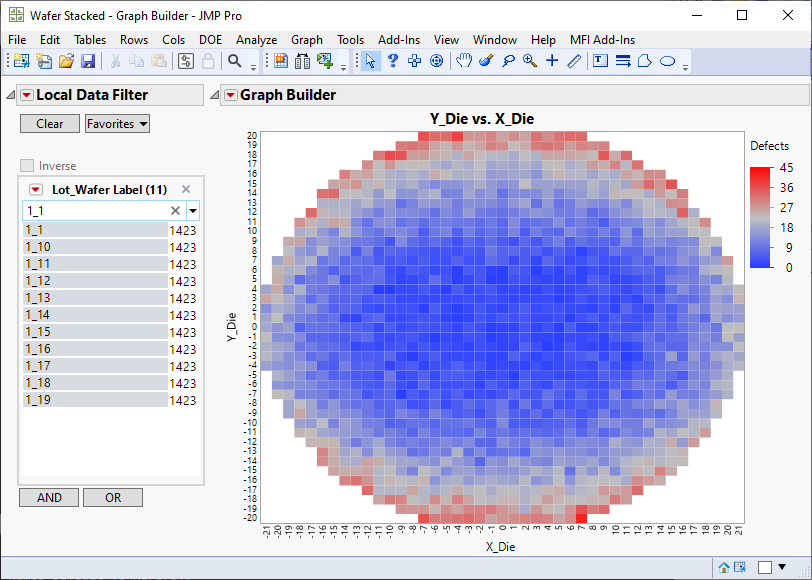This screenshot has width=812, height=580.
Task: Select the Annotate text box tool
Action: coord(600,61)
